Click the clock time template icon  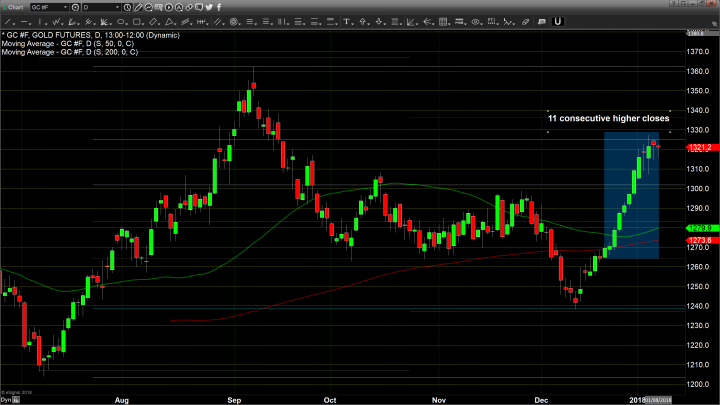[x=127, y=6]
